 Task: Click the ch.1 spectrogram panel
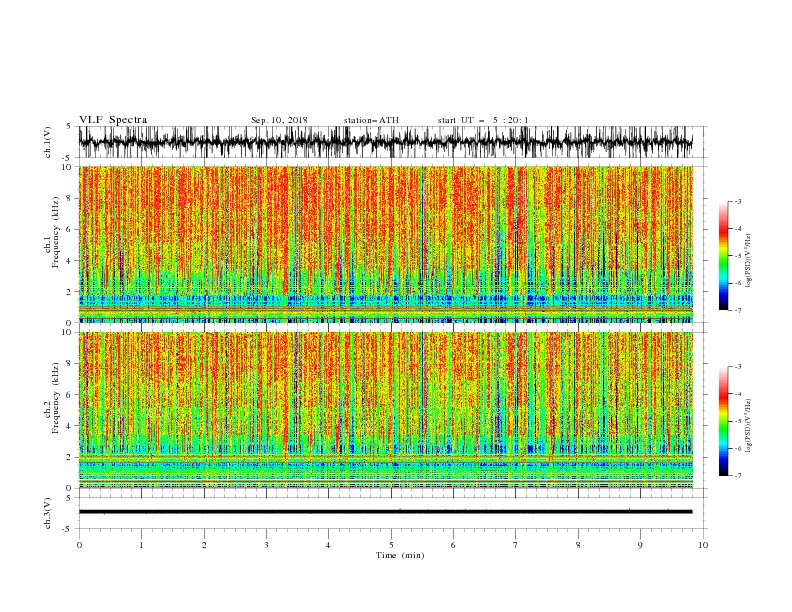tap(386, 244)
